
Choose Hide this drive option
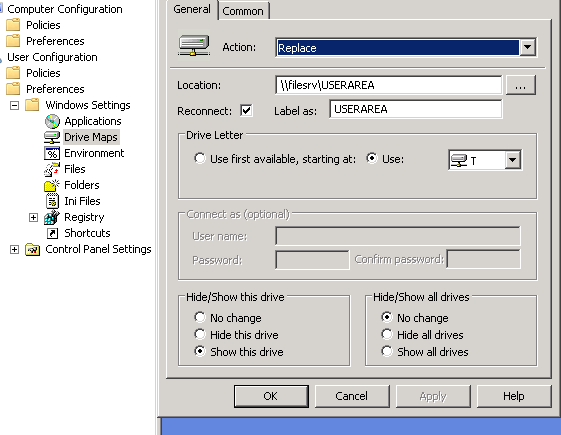click(x=200, y=334)
